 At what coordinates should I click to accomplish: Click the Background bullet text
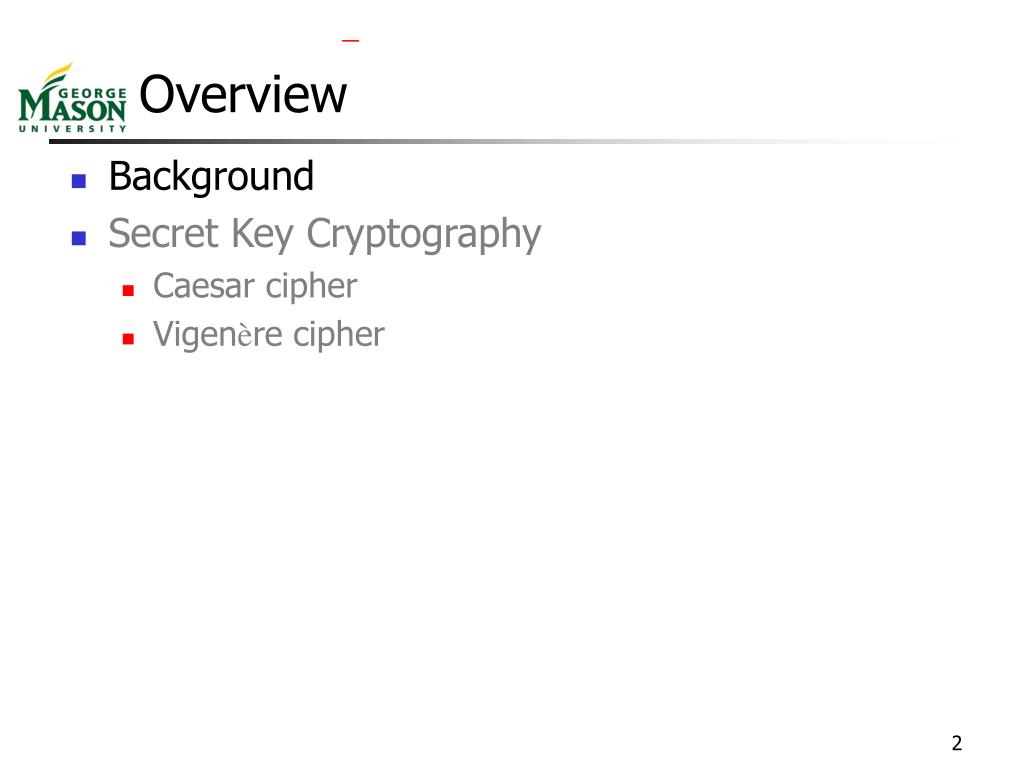(x=211, y=177)
